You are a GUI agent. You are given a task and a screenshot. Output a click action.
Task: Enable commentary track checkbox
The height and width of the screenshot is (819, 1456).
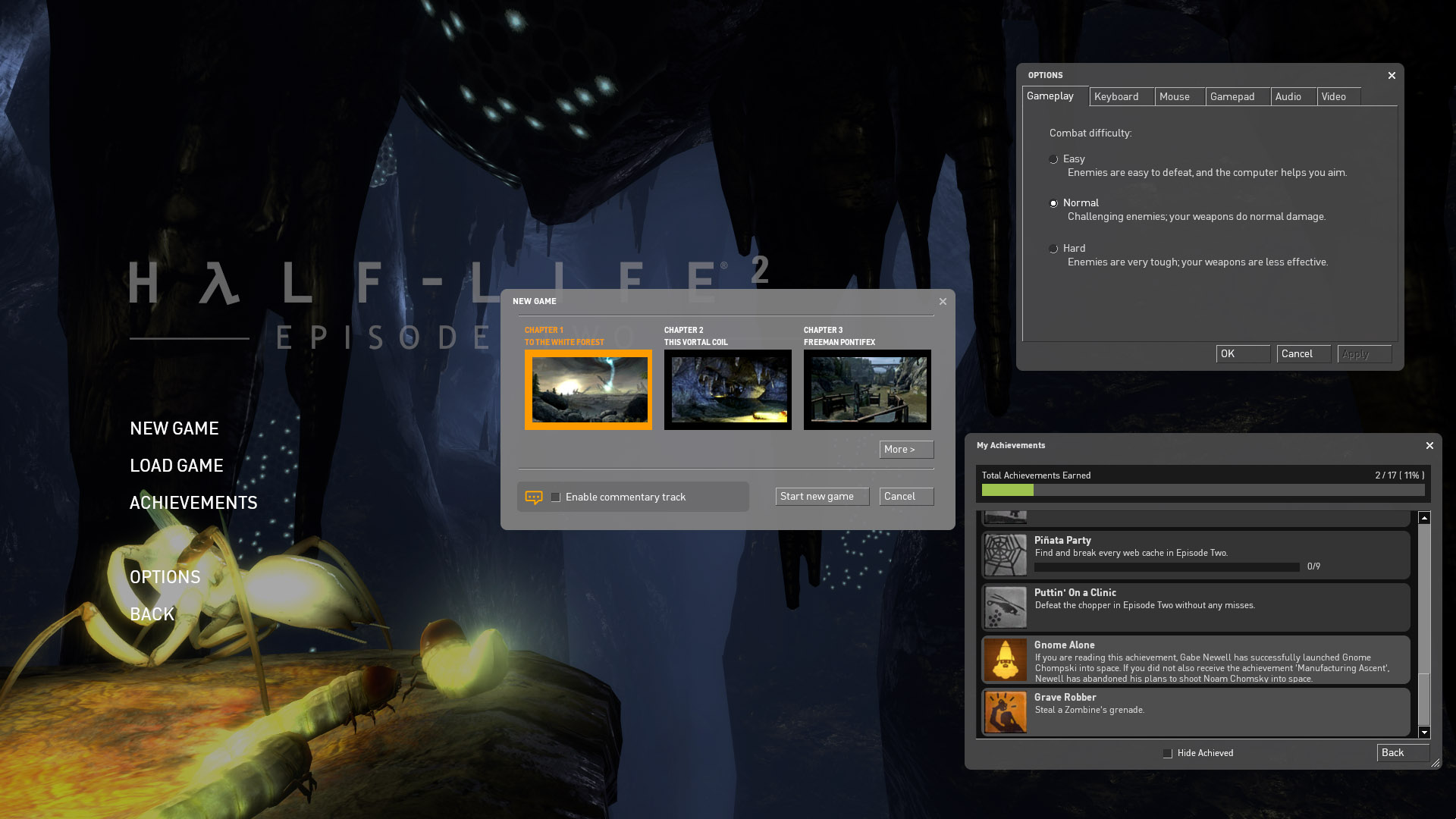click(x=556, y=497)
